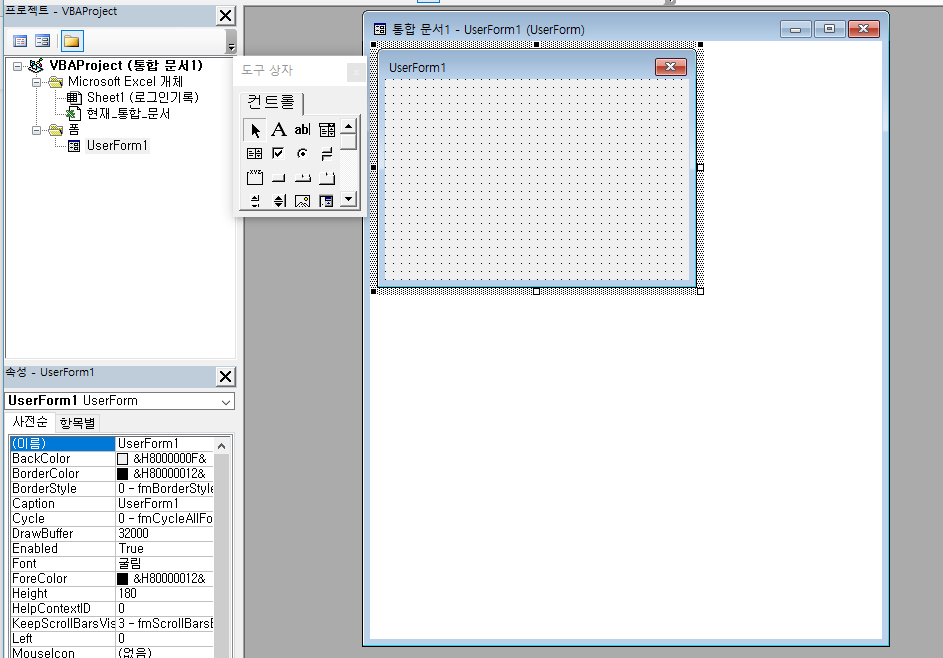The image size is (943, 658).
Task: Collapse the VBAProject (통합 문서1) node
Action: pos(17,66)
